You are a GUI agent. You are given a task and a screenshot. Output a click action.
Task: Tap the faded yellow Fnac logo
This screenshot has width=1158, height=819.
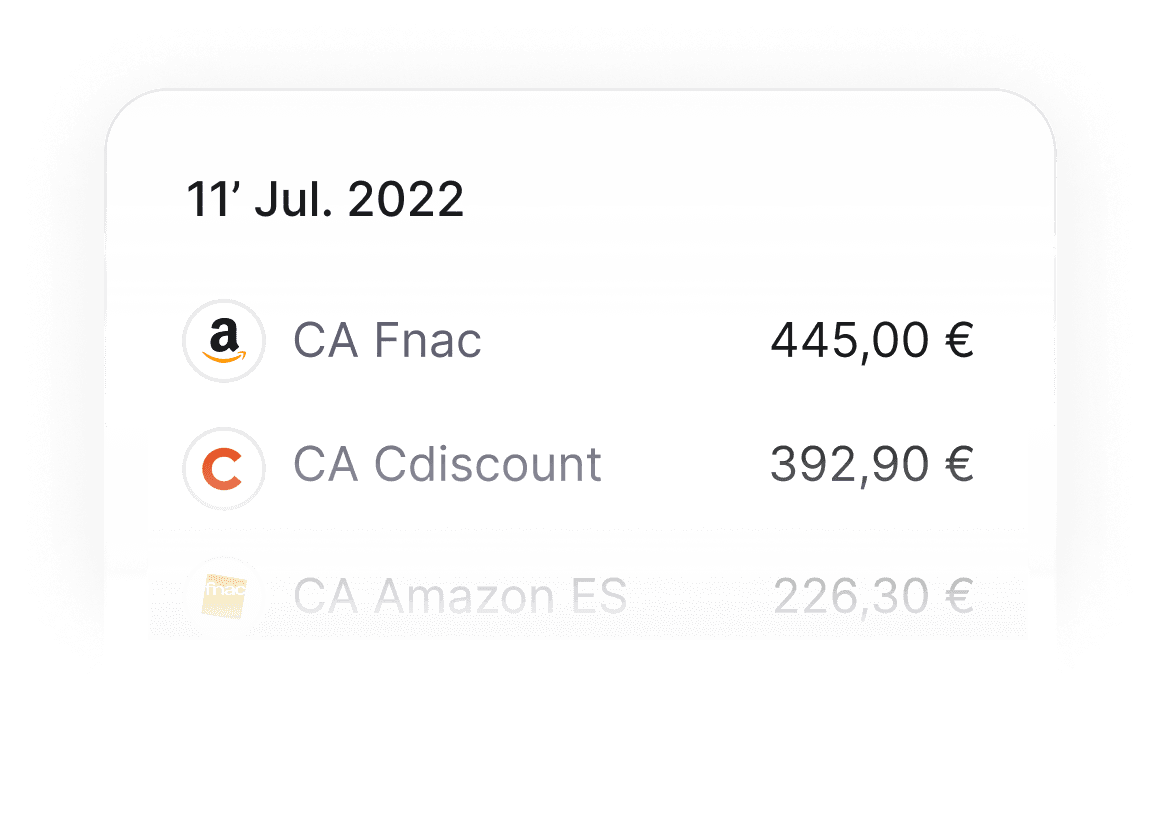point(224,596)
